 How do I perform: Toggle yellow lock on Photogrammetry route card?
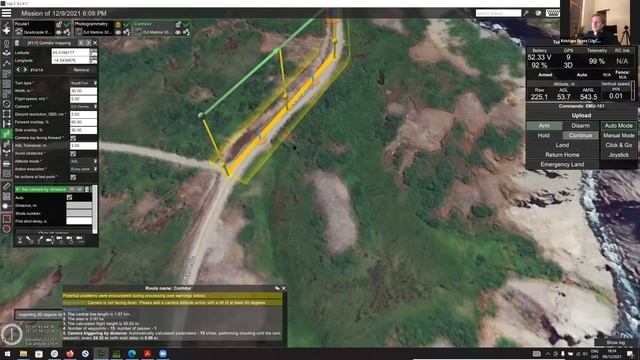(118, 24)
